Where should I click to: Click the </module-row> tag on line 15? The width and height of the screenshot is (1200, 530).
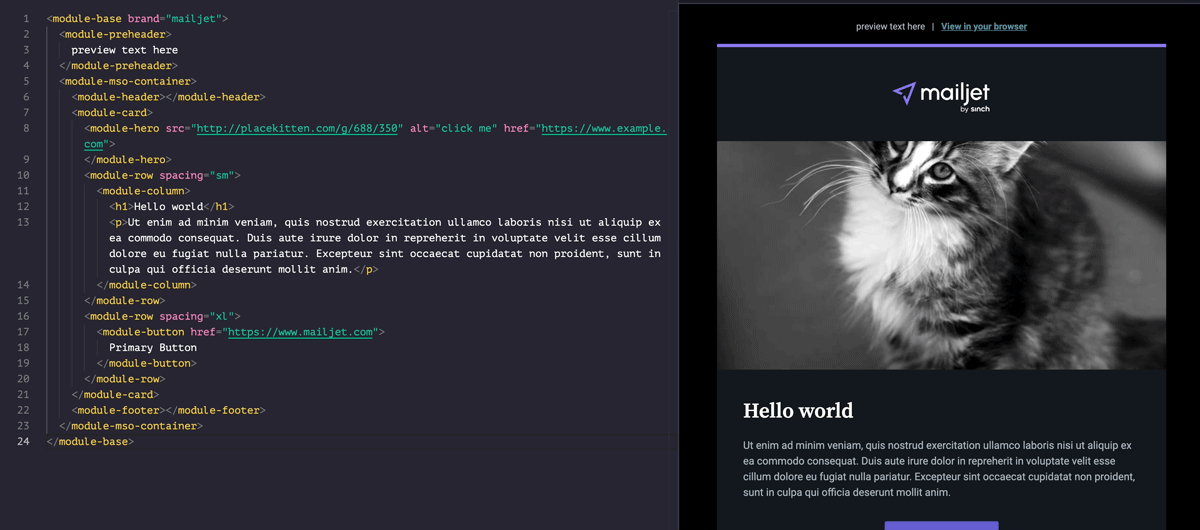(x=124, y=300)
